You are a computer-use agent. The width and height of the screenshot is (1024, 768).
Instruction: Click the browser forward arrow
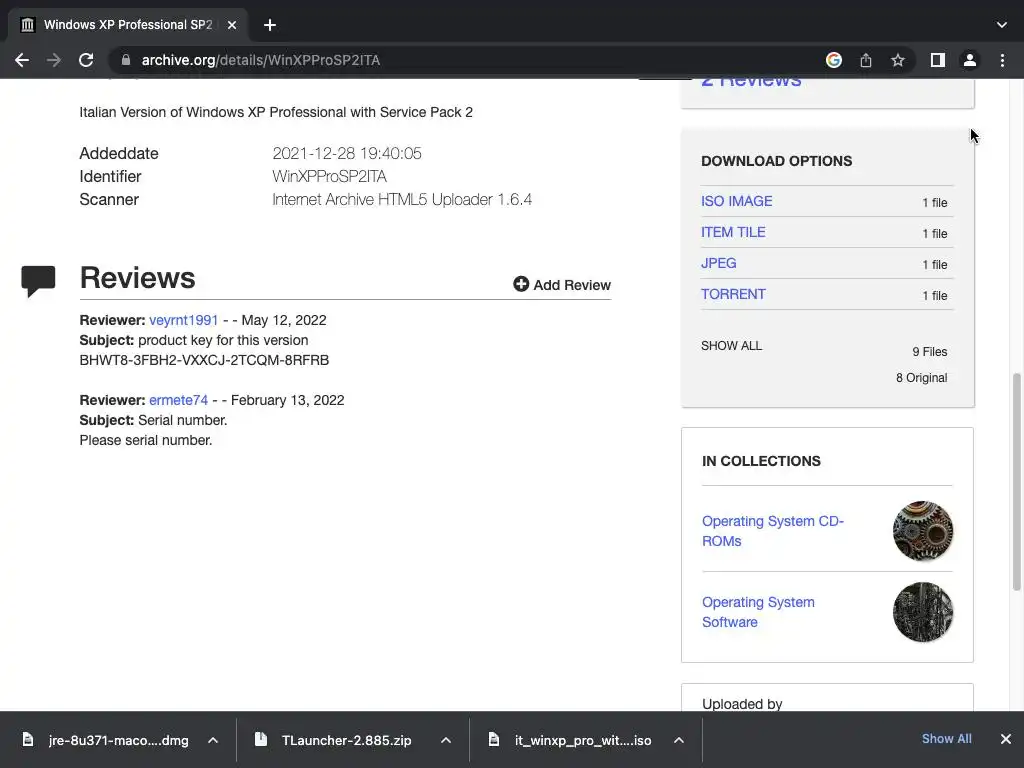coord(54,60)
